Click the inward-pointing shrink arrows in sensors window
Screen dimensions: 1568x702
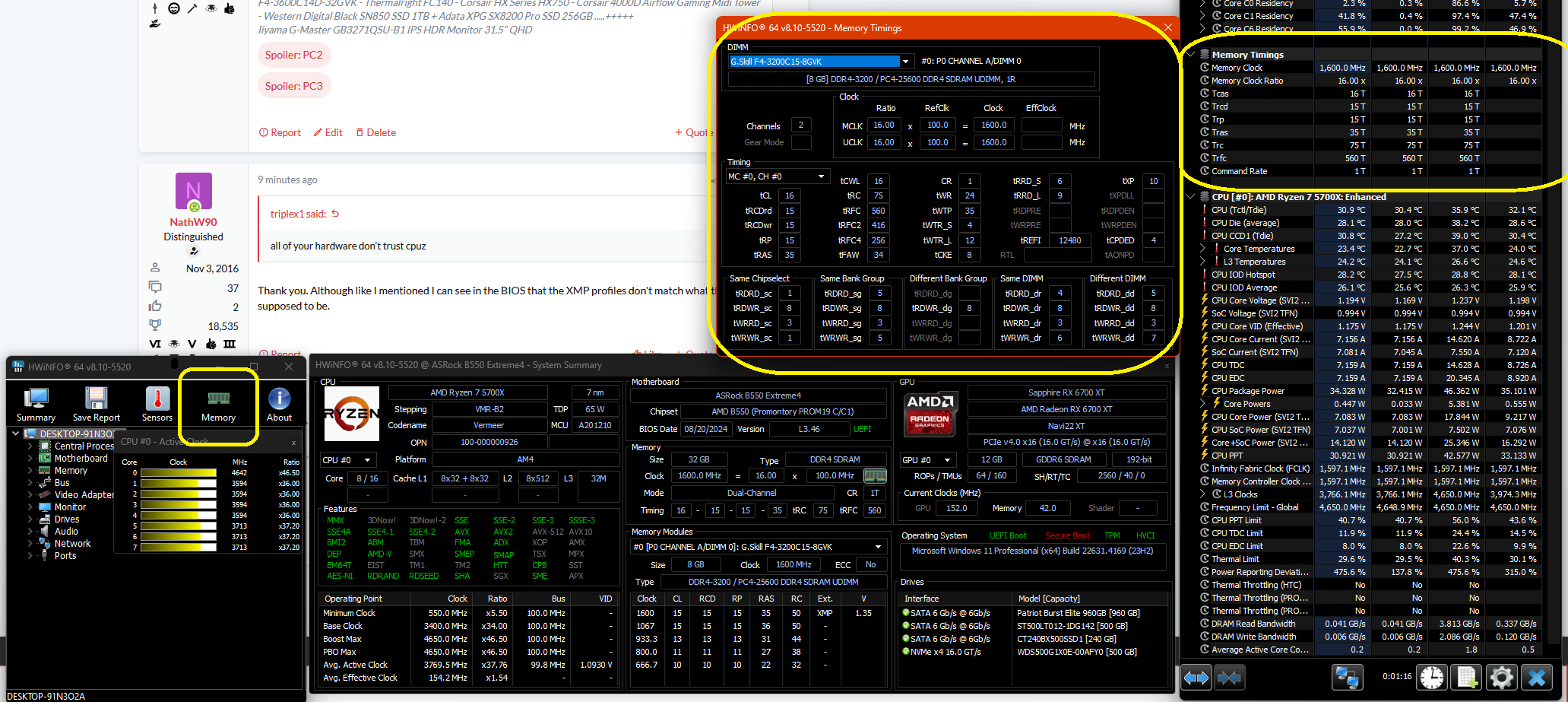(1229, 677)
